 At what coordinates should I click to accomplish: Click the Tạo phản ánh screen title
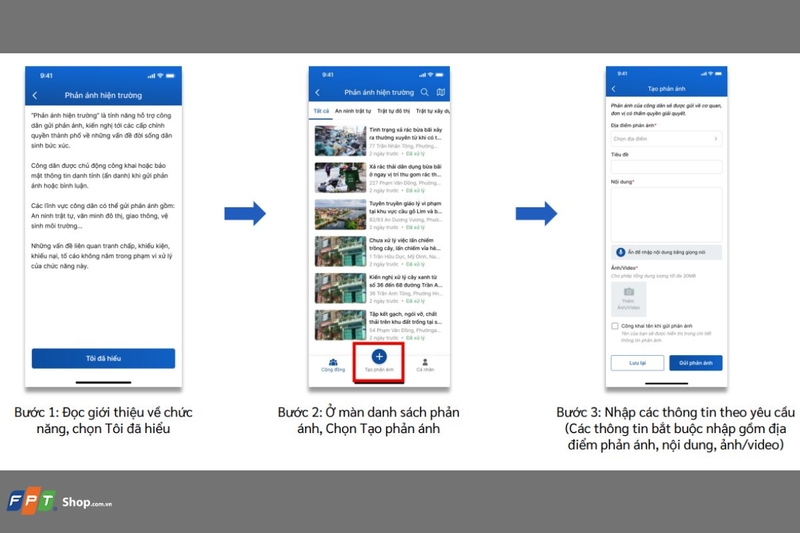pyautogui.click(x=666, y=89)
